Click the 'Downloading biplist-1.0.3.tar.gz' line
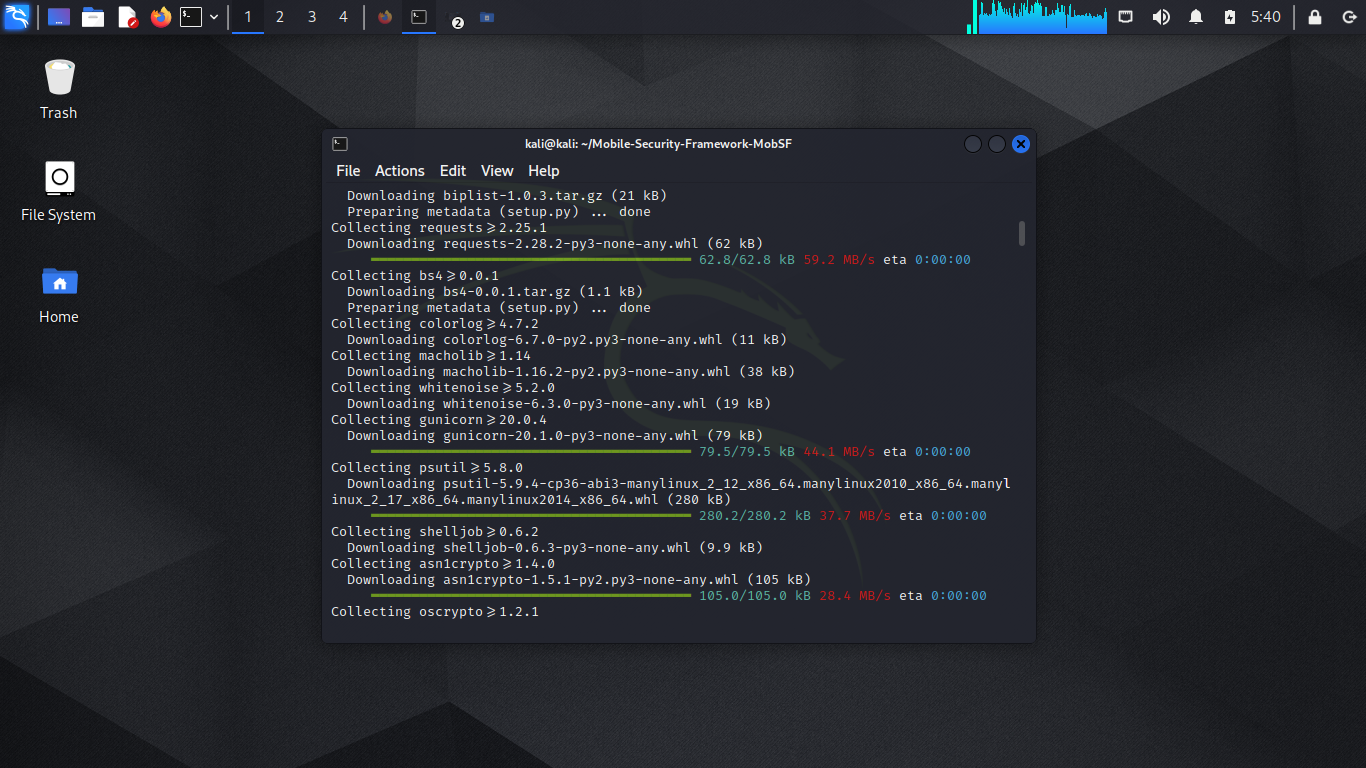The height and width of the screenshot is (768, 1366). tap(507, 196)
